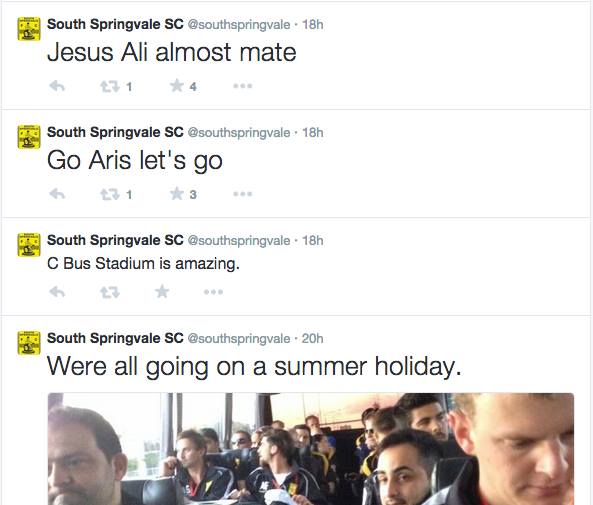
Task: Click South Springvale SC avatar on summer holiday tweet
Action: [29, 343]
